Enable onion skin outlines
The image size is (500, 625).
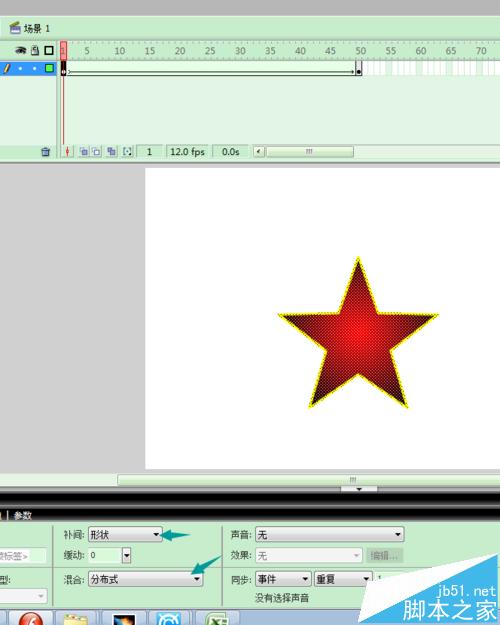96,151
